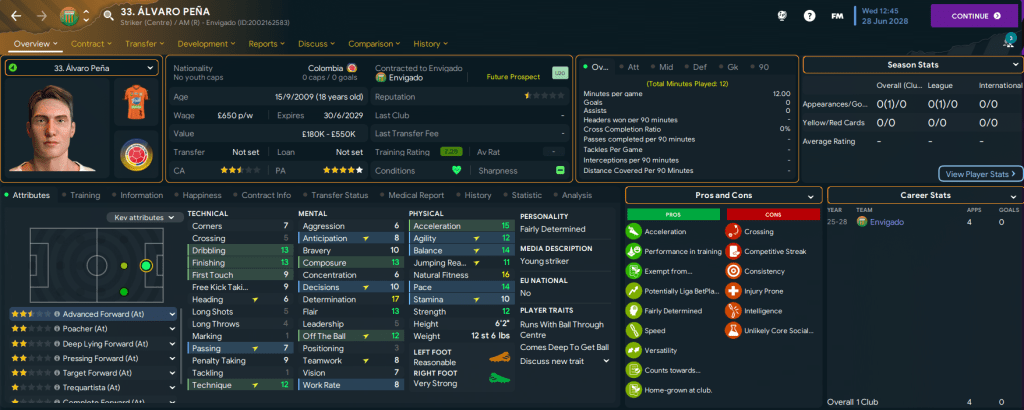
Task: Expand the Key attributes dropdown
Action: pyautogui.click(x=144, y=217)
